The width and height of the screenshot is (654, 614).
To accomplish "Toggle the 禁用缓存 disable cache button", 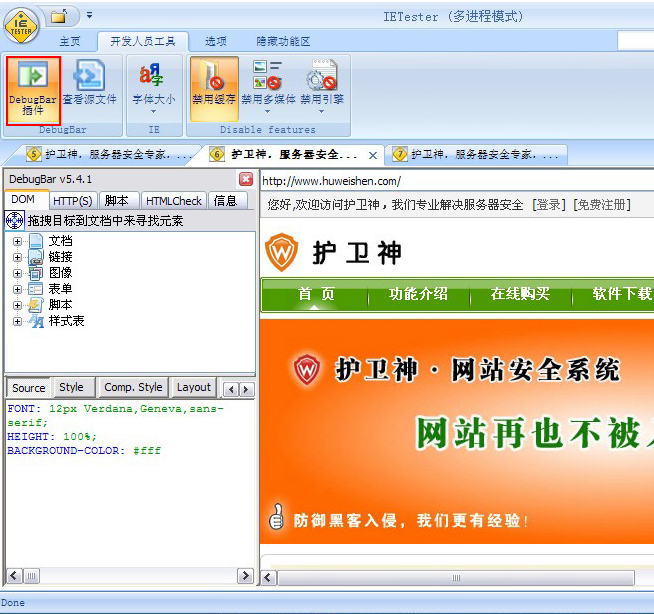I will (214, 89).
